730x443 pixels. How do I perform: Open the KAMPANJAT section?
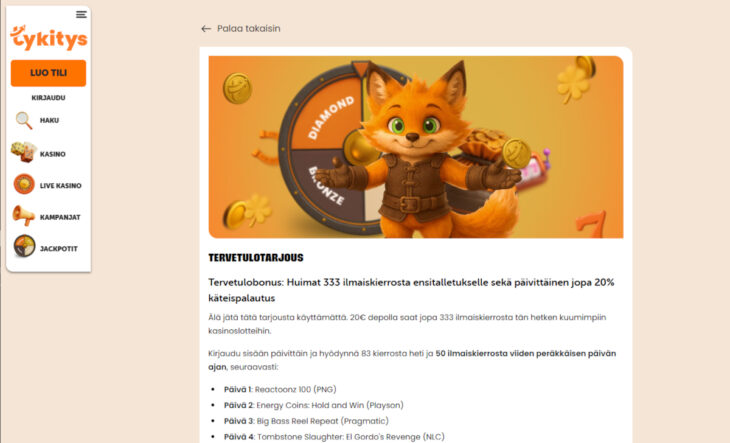tap(60, 217)
